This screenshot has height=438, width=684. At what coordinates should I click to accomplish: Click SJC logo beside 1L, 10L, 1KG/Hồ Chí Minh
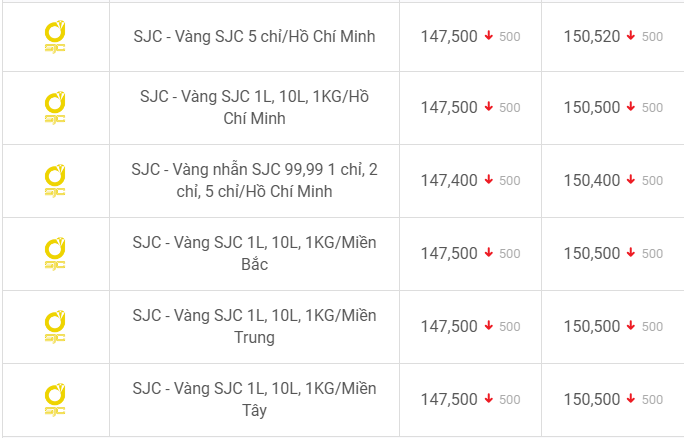pos(55,108)
